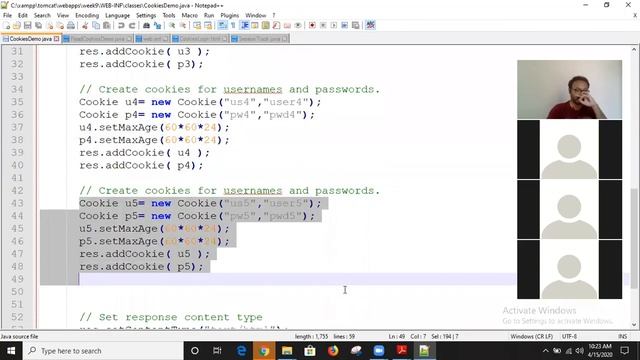
Task: Create a new document via toolbar icon
Action: [x=7, y=25]
